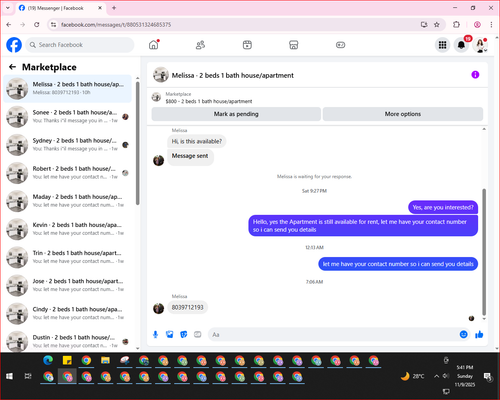Click the message input field Aa
Screen dimensions: 500x400
point(333,334)
